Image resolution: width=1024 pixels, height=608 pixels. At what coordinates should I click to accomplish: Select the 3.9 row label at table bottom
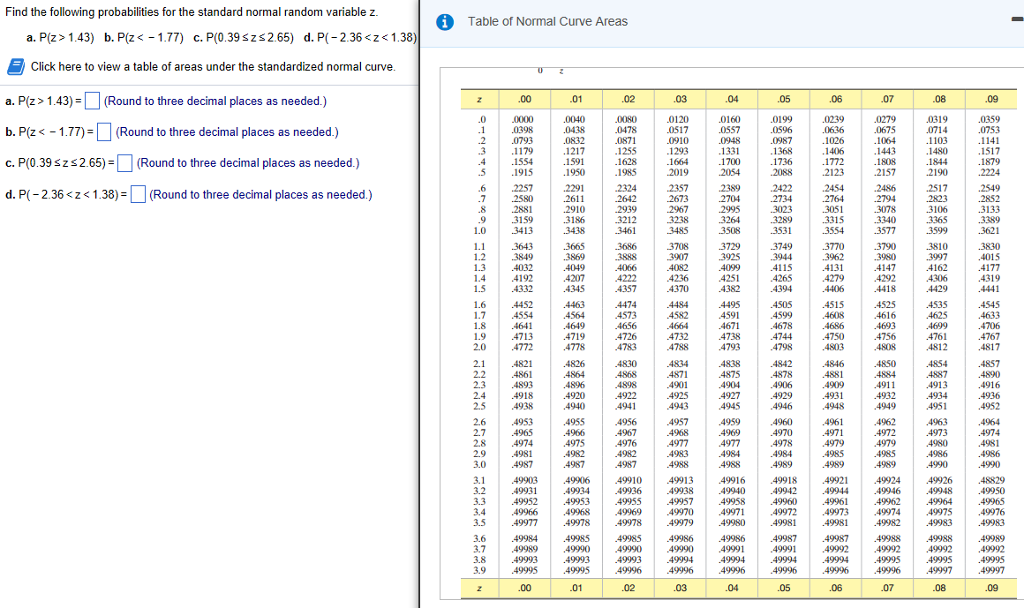pyautogui.click(x=479, y=570)
